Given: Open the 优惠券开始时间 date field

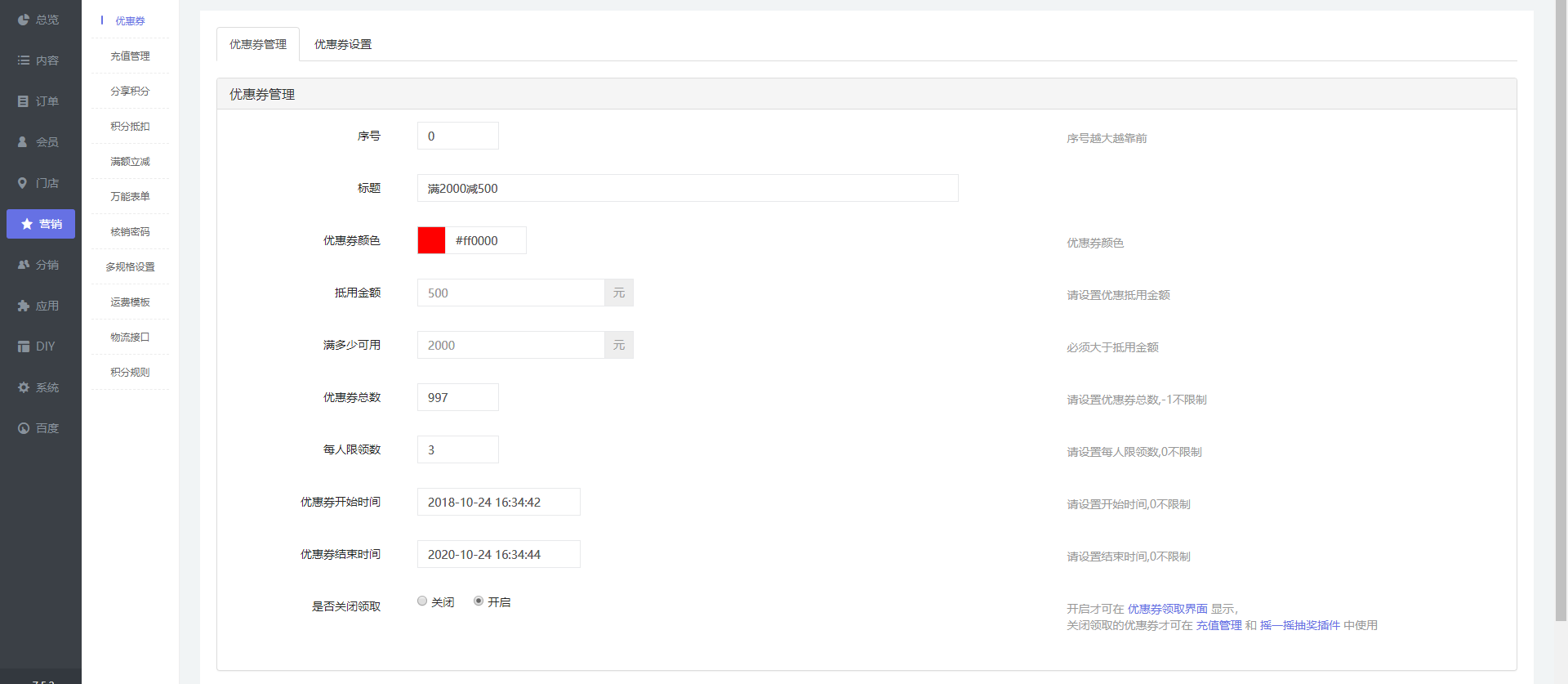Looking at the screenshot, I should (499, 502).
